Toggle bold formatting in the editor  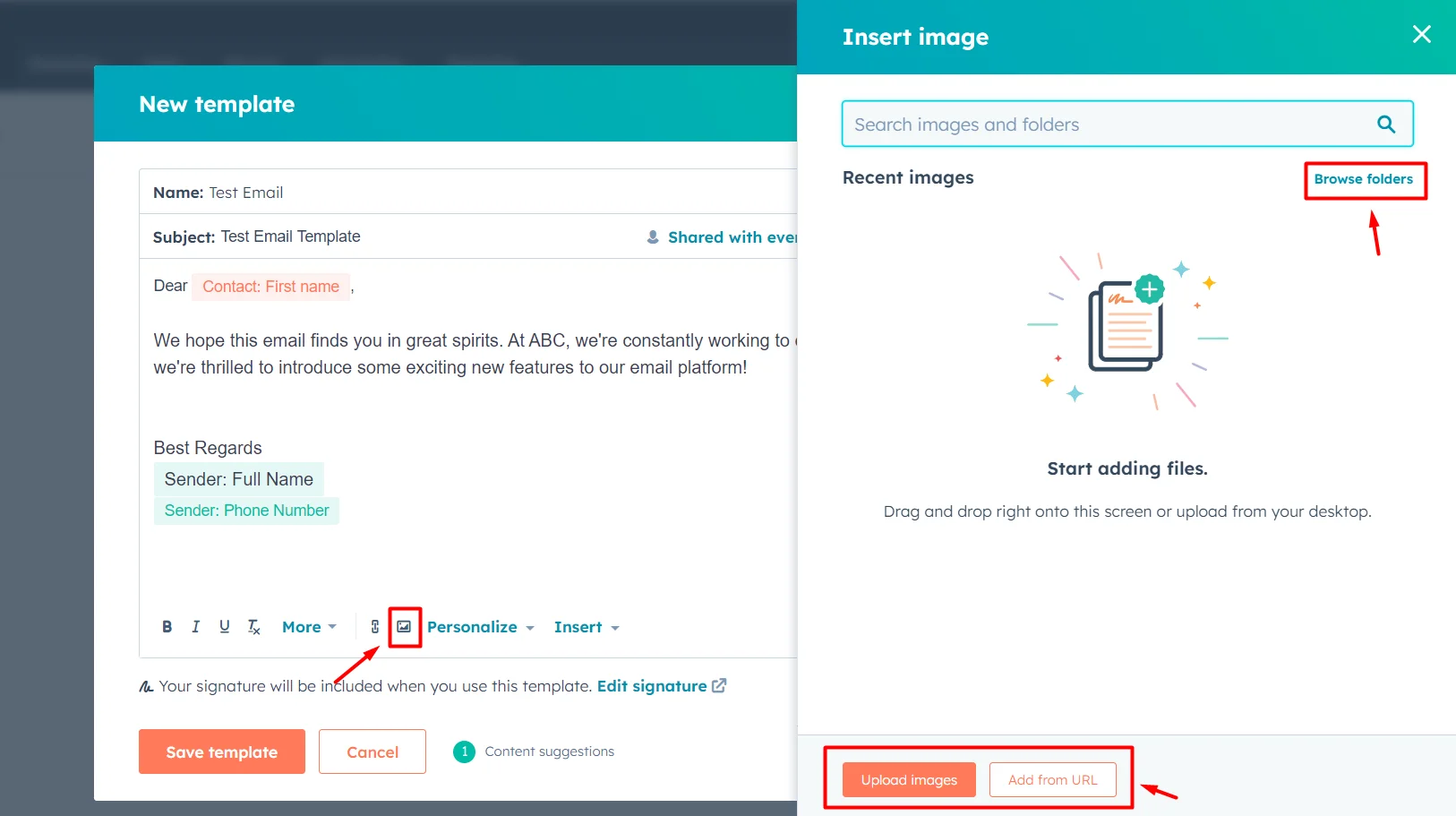coord(167,626)
